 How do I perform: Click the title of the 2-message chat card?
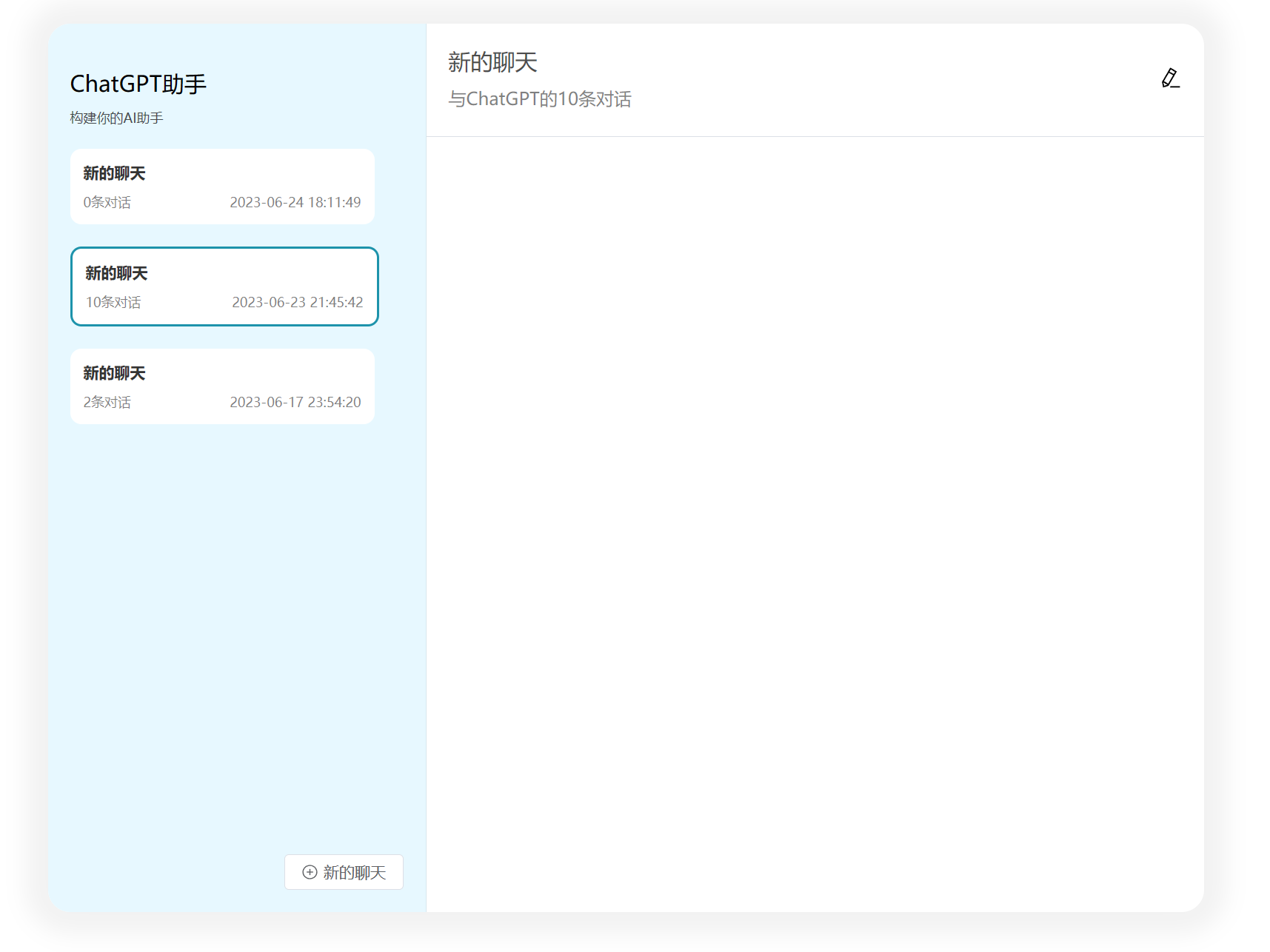point(114,373)
